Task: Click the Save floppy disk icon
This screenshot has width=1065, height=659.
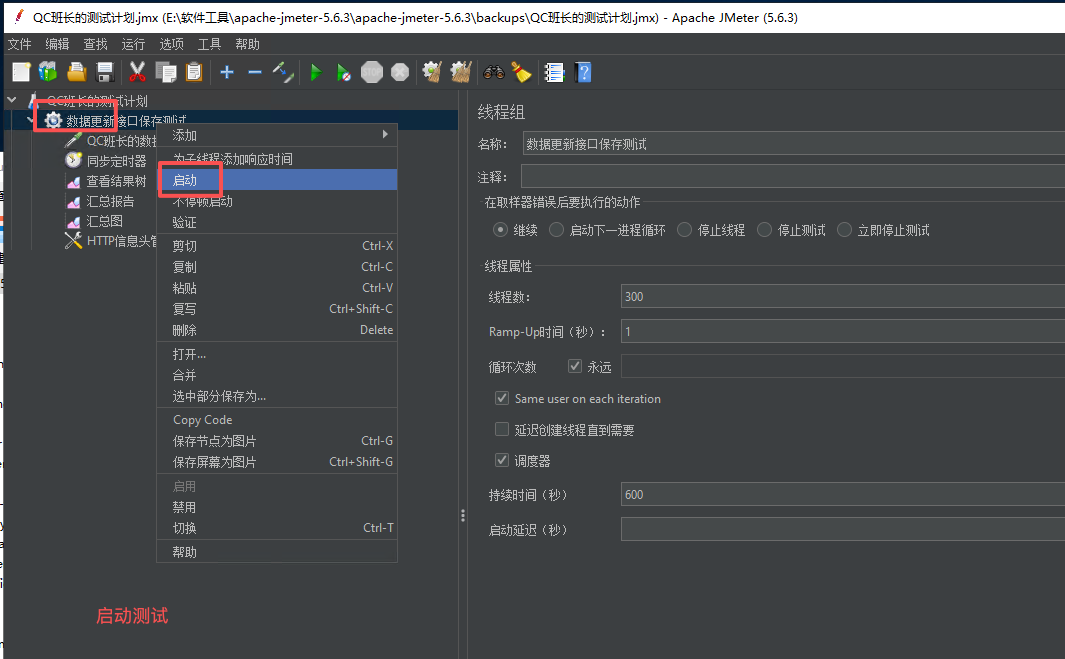Action: coord(105,72)
